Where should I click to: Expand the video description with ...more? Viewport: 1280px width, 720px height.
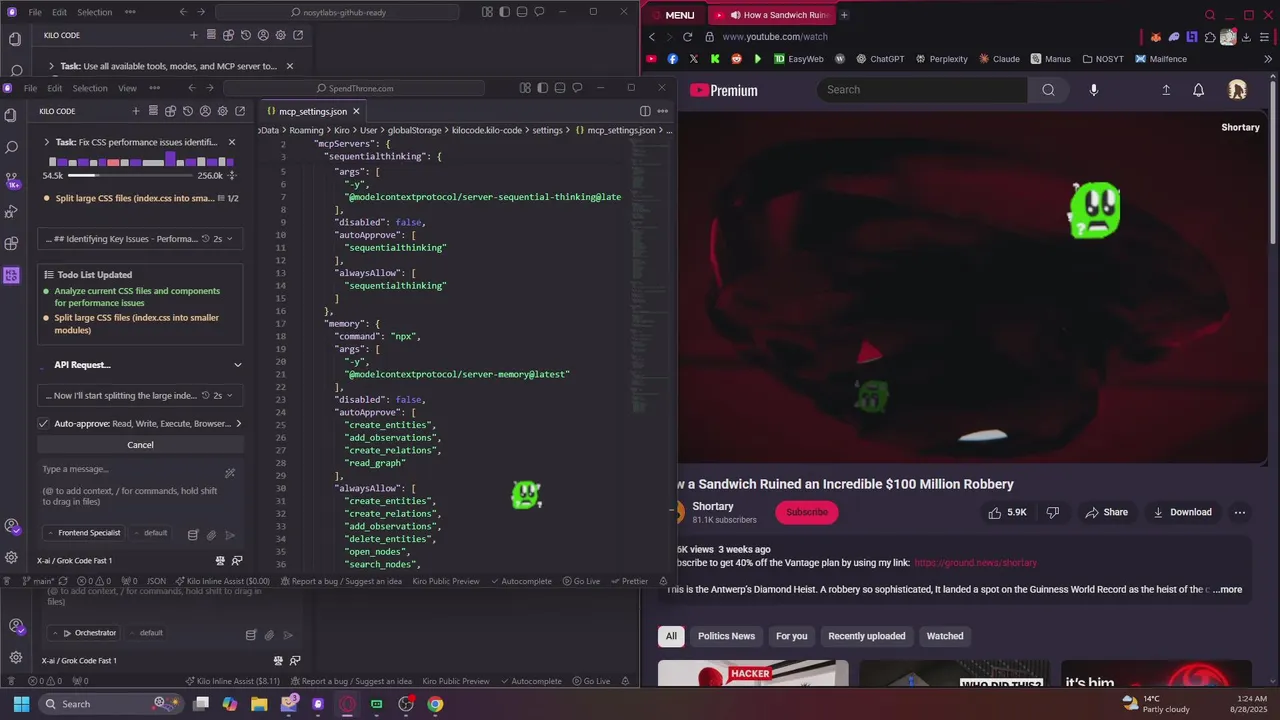(x=1227, y=589)
